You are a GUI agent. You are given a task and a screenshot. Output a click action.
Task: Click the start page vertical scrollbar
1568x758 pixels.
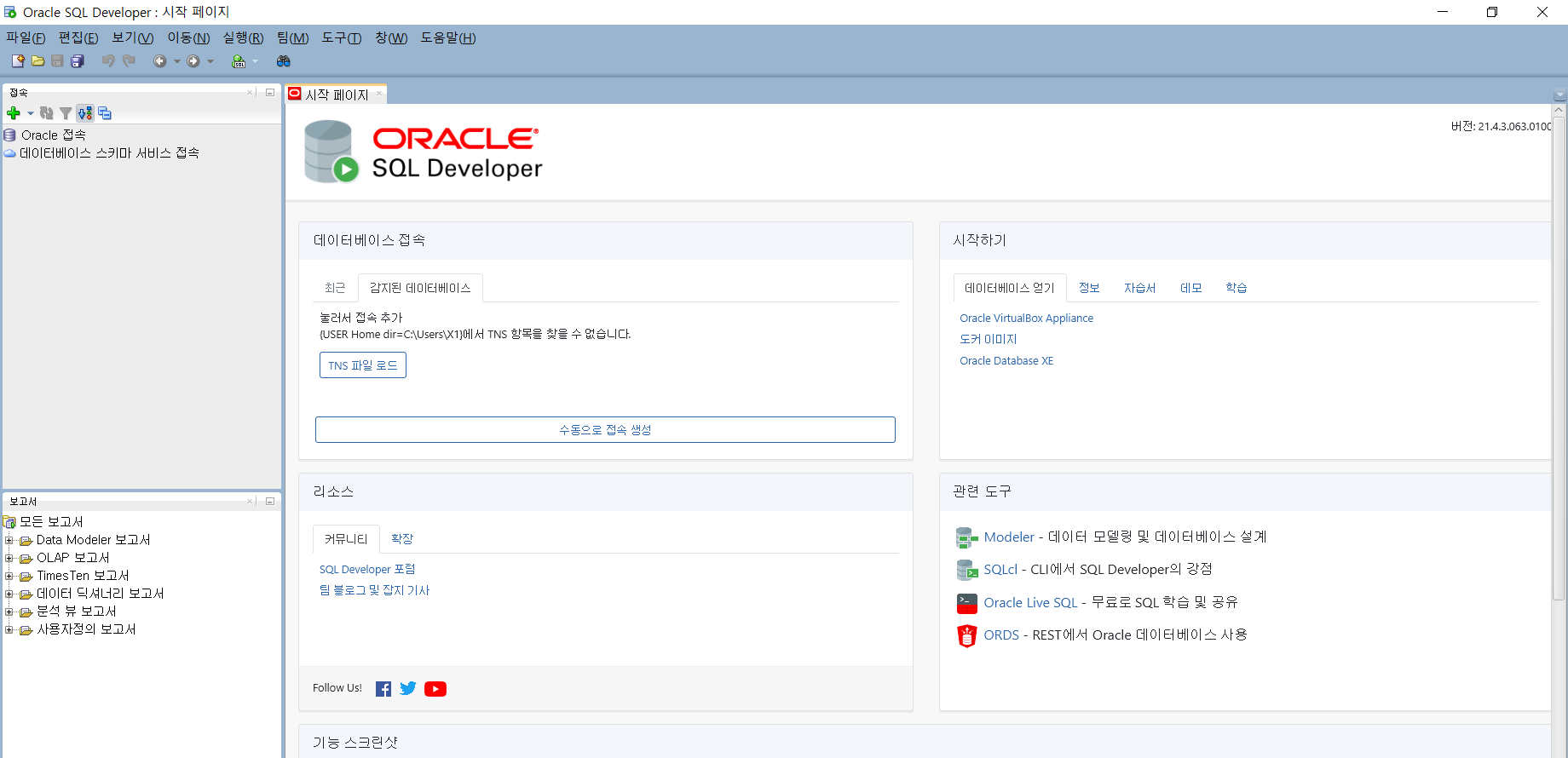(1559, 358)
